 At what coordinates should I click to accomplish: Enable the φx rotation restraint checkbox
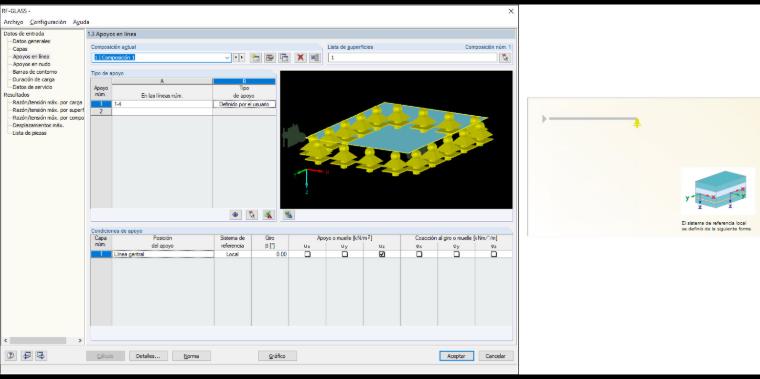coord(419,254)
